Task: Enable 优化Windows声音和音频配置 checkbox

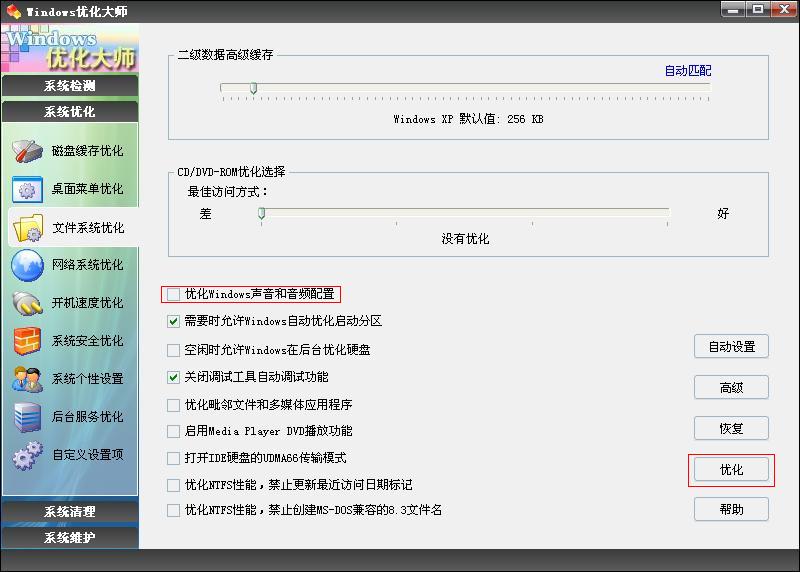Action: [173, 294]
